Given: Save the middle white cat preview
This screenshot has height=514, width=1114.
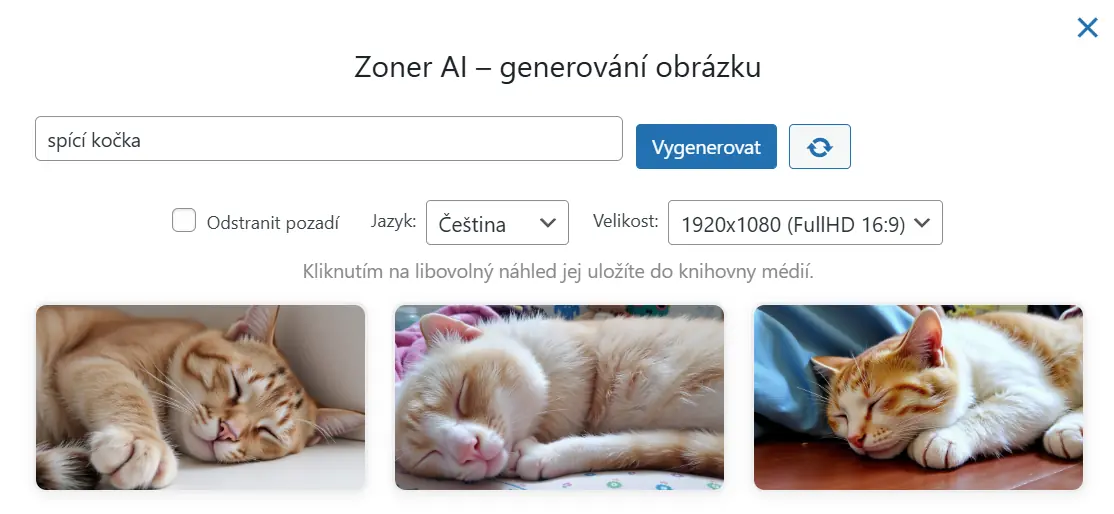Looking at the screenshot, I should 559,397.
